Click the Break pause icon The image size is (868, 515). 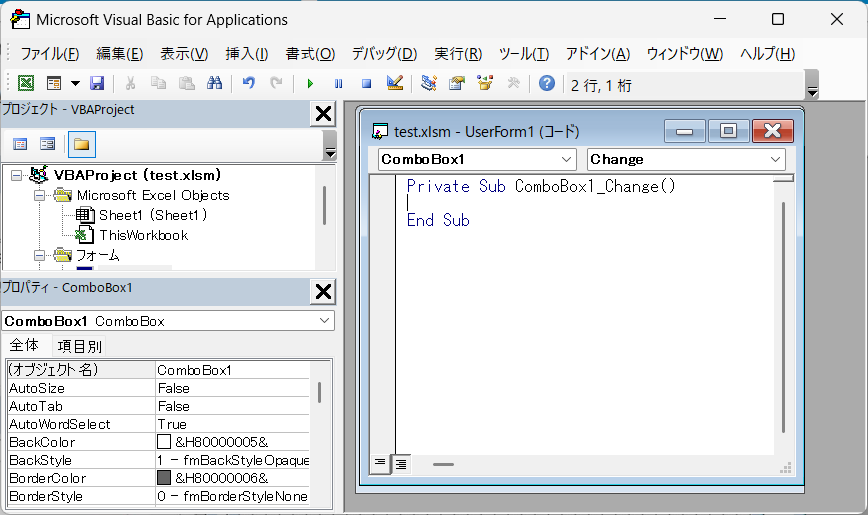[x=338, y=84]
